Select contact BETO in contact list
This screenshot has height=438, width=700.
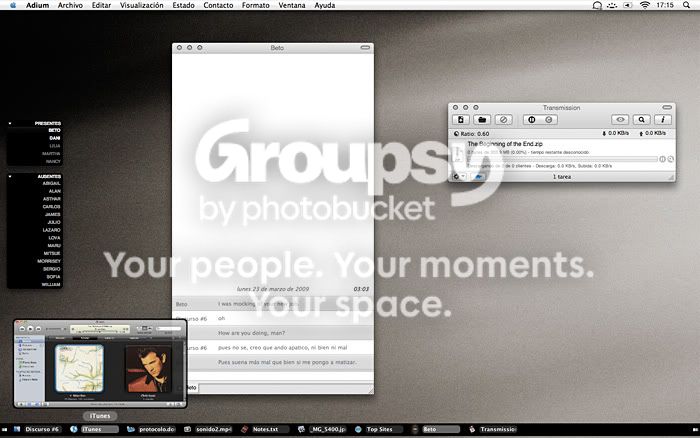coord(54,130)
